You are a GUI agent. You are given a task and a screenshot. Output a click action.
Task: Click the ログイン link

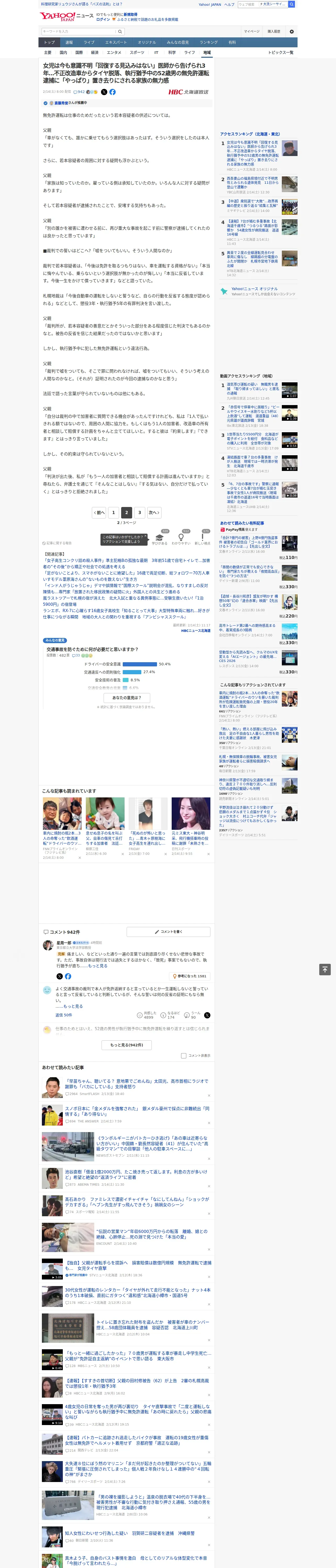[x=103, y=20]
